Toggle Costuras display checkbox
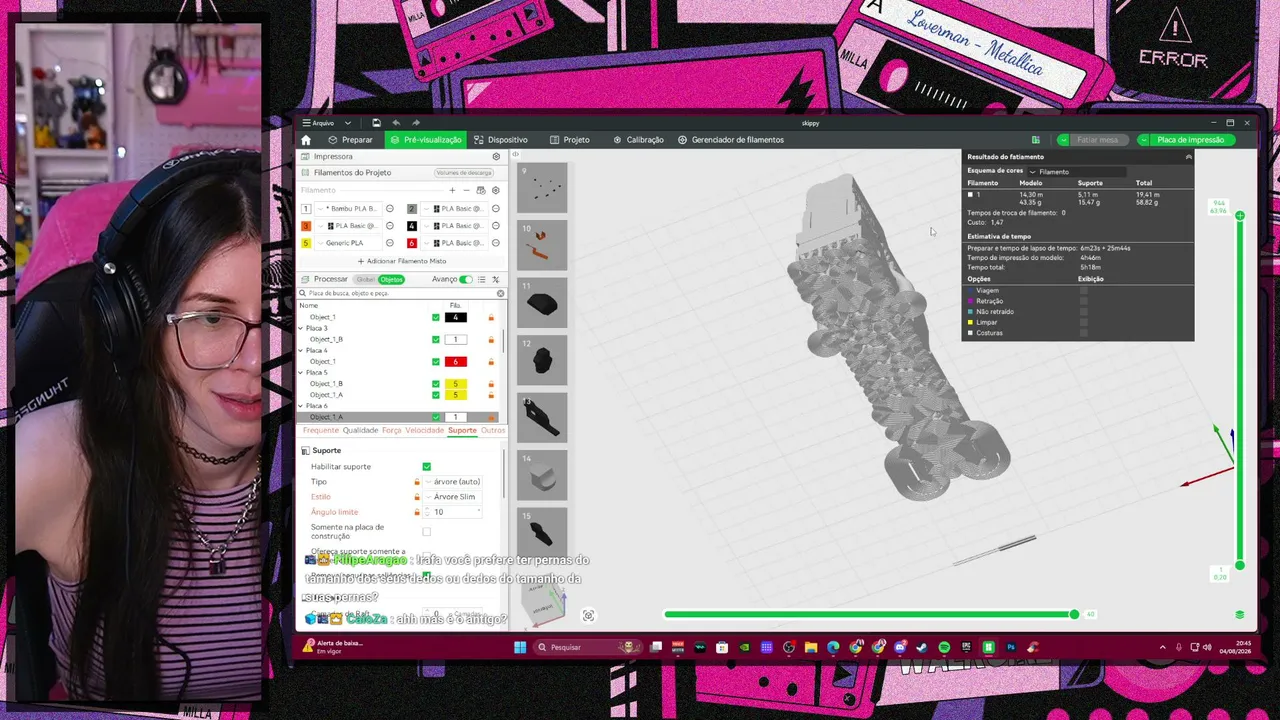Viewport: 1280px width, 720px height. pyautogui.click(x=1084, y=333)
